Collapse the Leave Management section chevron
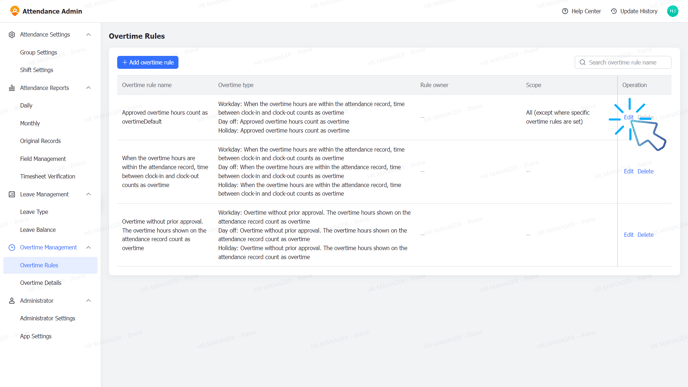This screenshot has width=688, height=387. coord(88,194)
